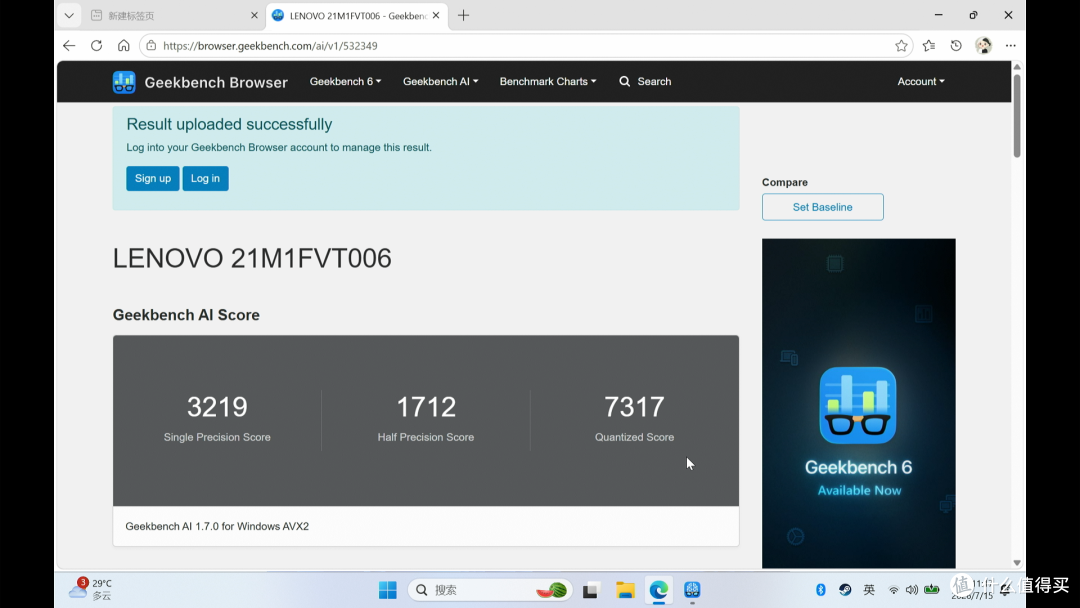Screen dimensions: 1080x608
Task: Open a new browser tab
Action: pyautogui.click(x=464, y=15)
